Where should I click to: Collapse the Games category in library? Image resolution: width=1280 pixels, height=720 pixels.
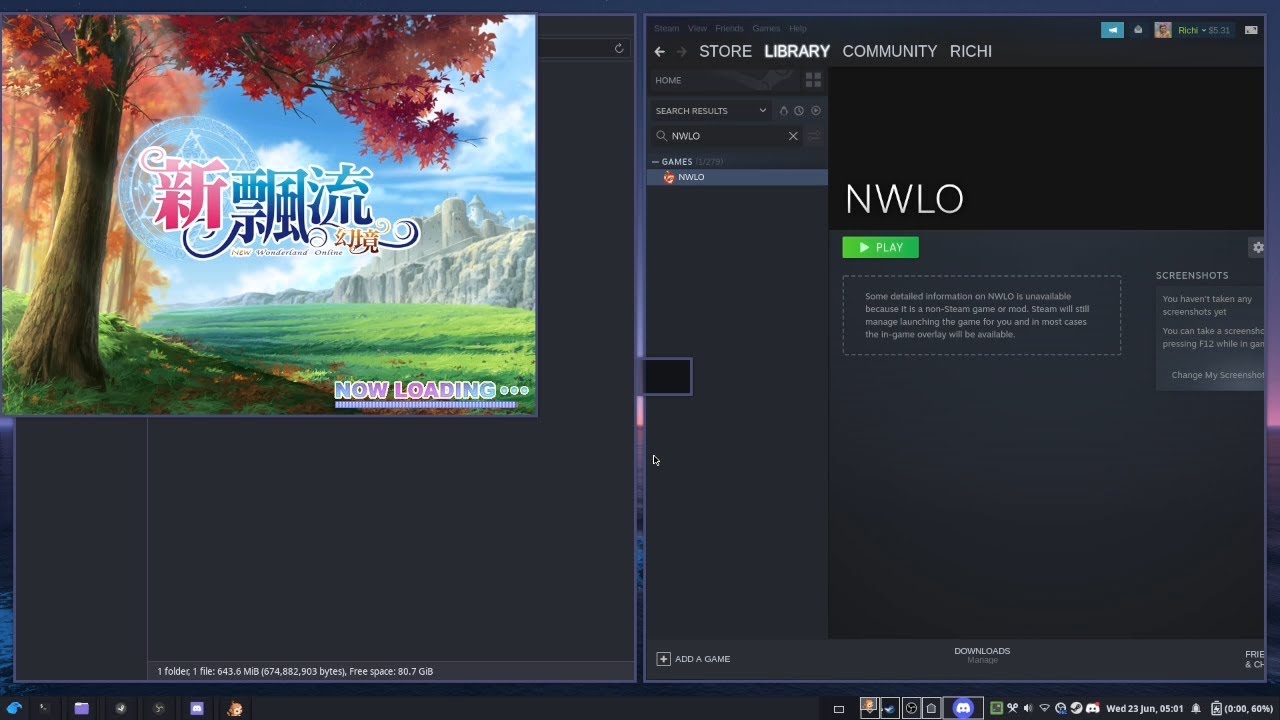pos(656,162)
